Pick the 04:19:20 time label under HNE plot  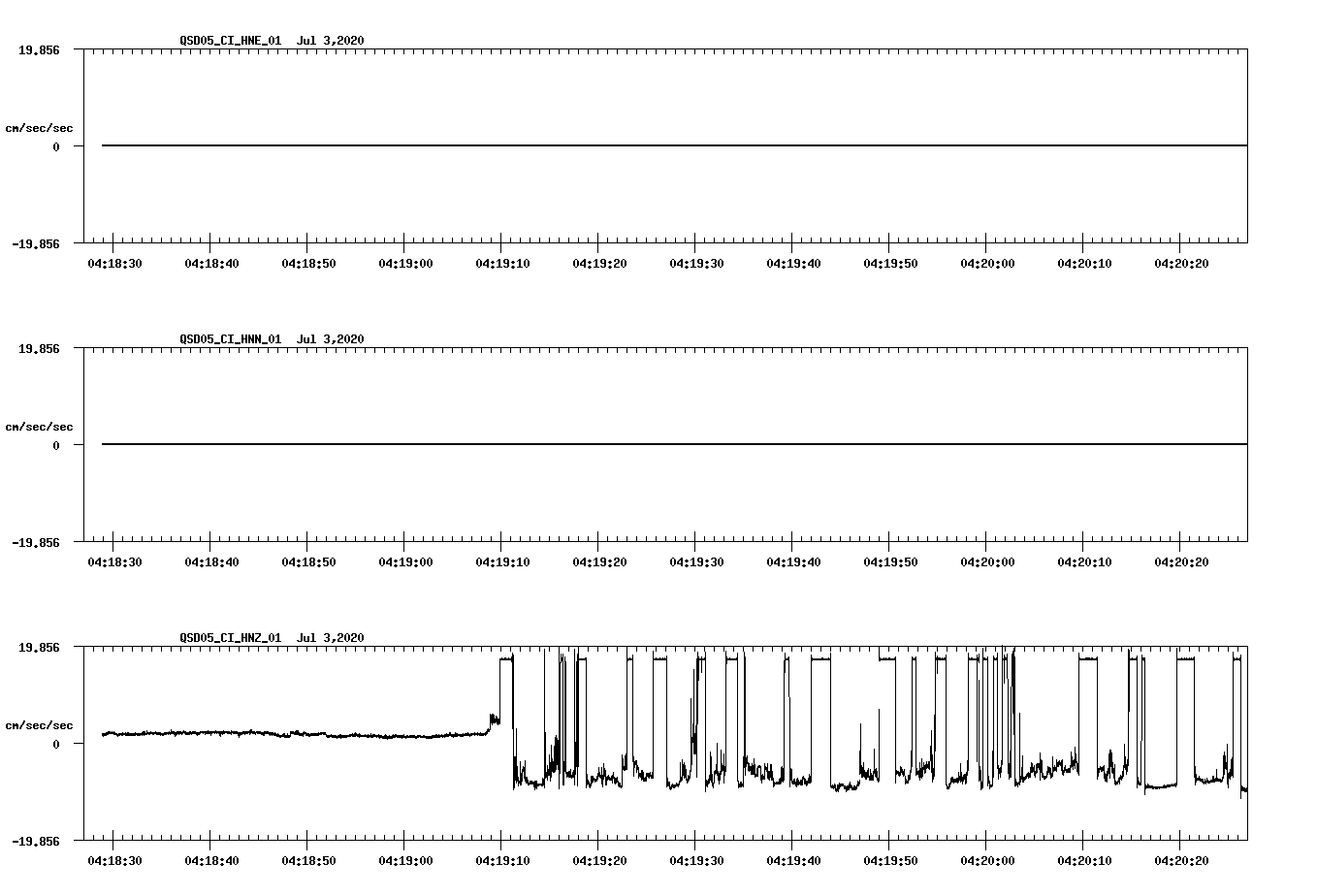point(599,264)
